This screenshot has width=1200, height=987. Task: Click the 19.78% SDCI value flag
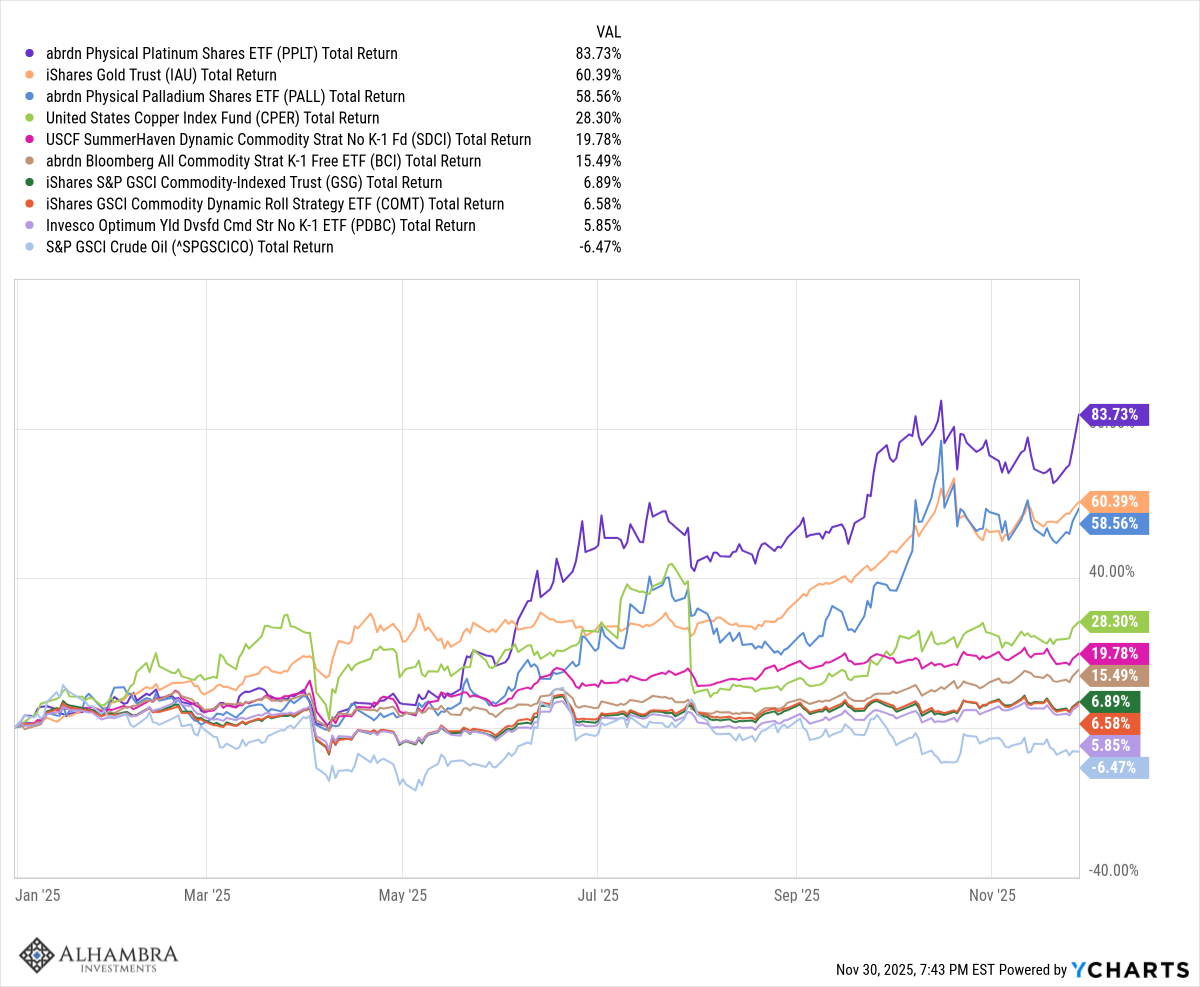[x=1114, y=654]
